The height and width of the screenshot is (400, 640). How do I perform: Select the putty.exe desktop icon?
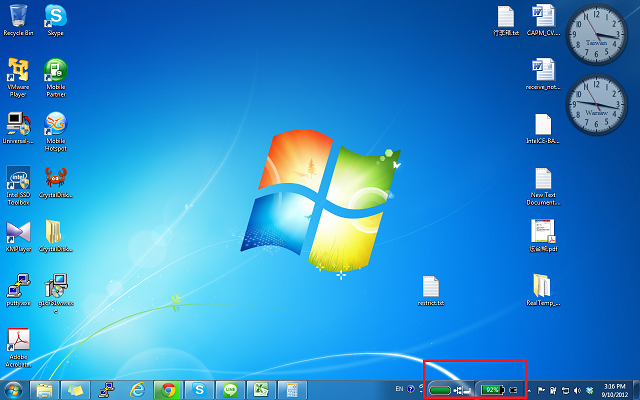click(18, 290)
